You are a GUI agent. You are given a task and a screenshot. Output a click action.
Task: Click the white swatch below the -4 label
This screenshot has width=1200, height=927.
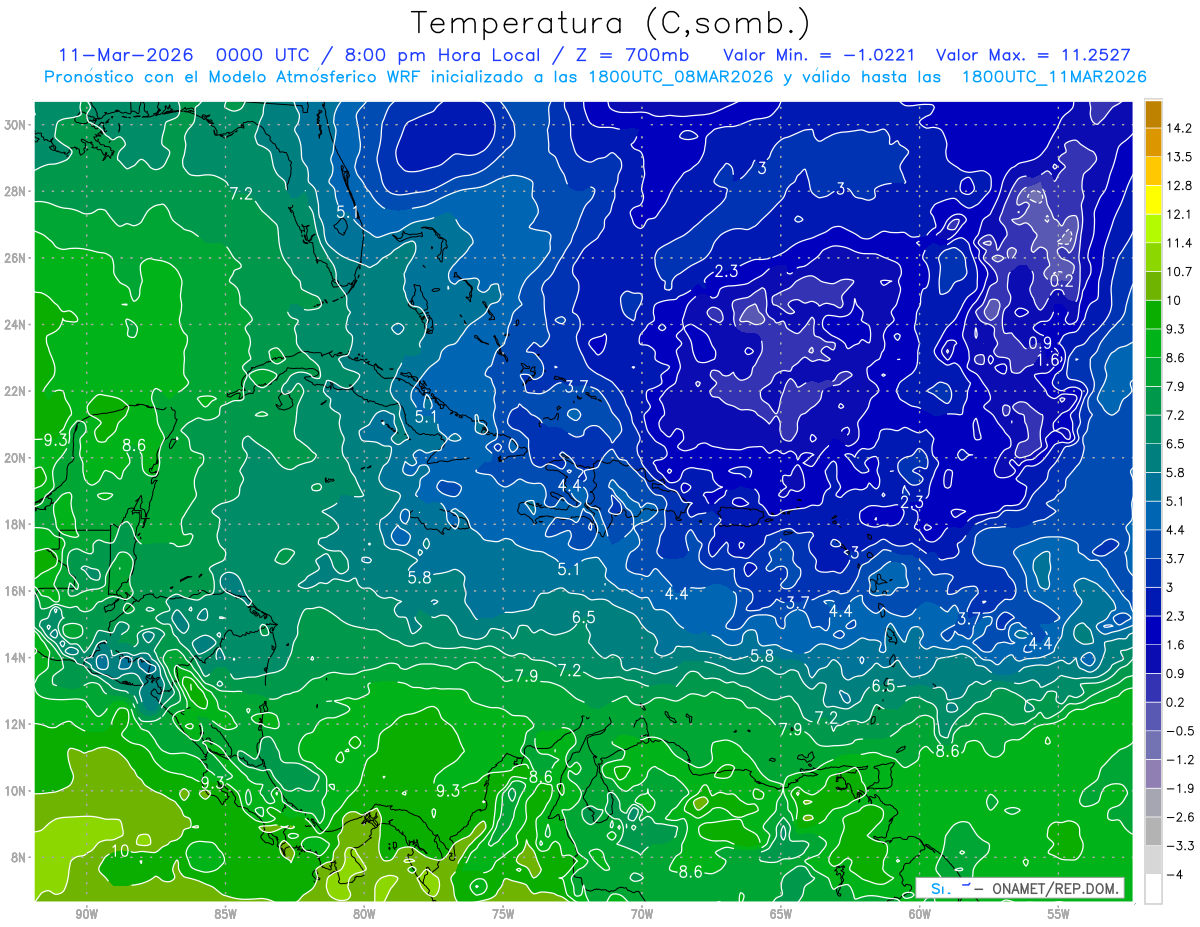click(1152, 888)
